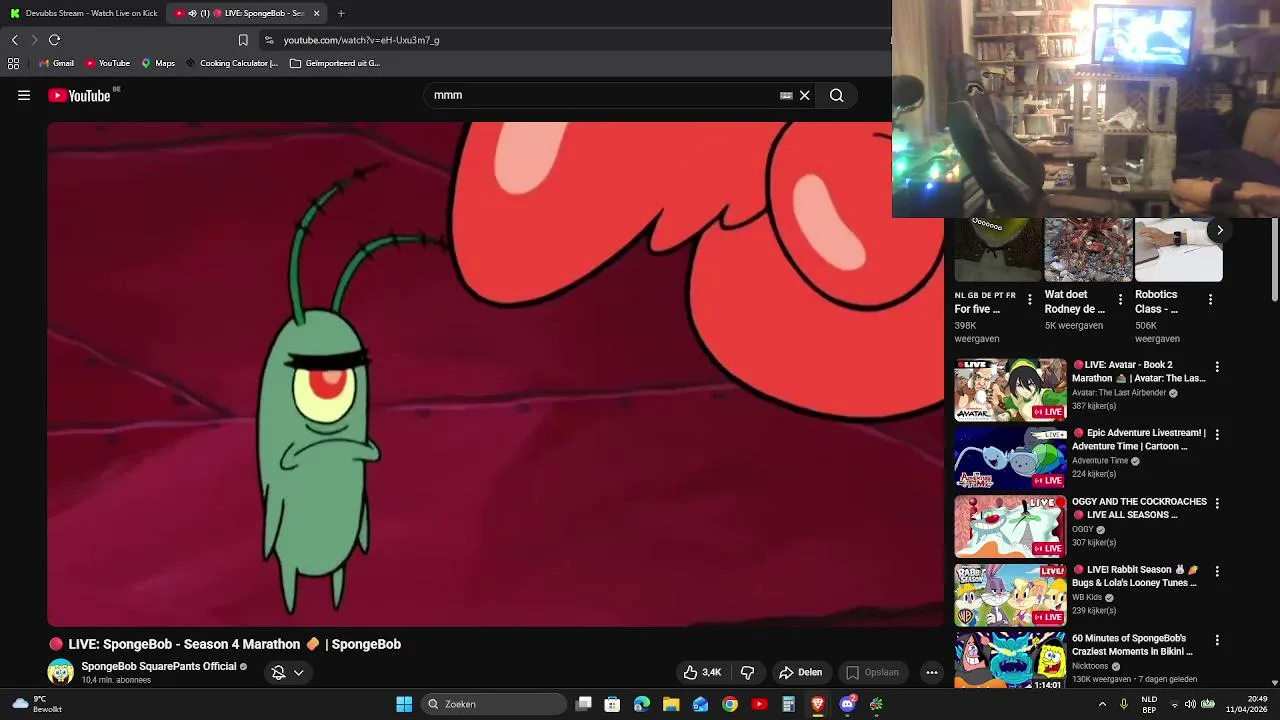The width and height of the screenshot is (1280, 720).
Task: Click taskbar Zoeken search box
Action: click(x=495, y=704)
